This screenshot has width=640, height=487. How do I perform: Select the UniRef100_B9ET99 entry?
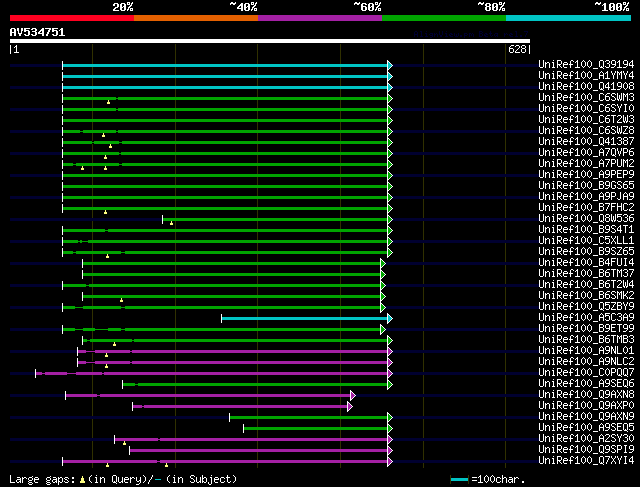click(x=586, y=329)
